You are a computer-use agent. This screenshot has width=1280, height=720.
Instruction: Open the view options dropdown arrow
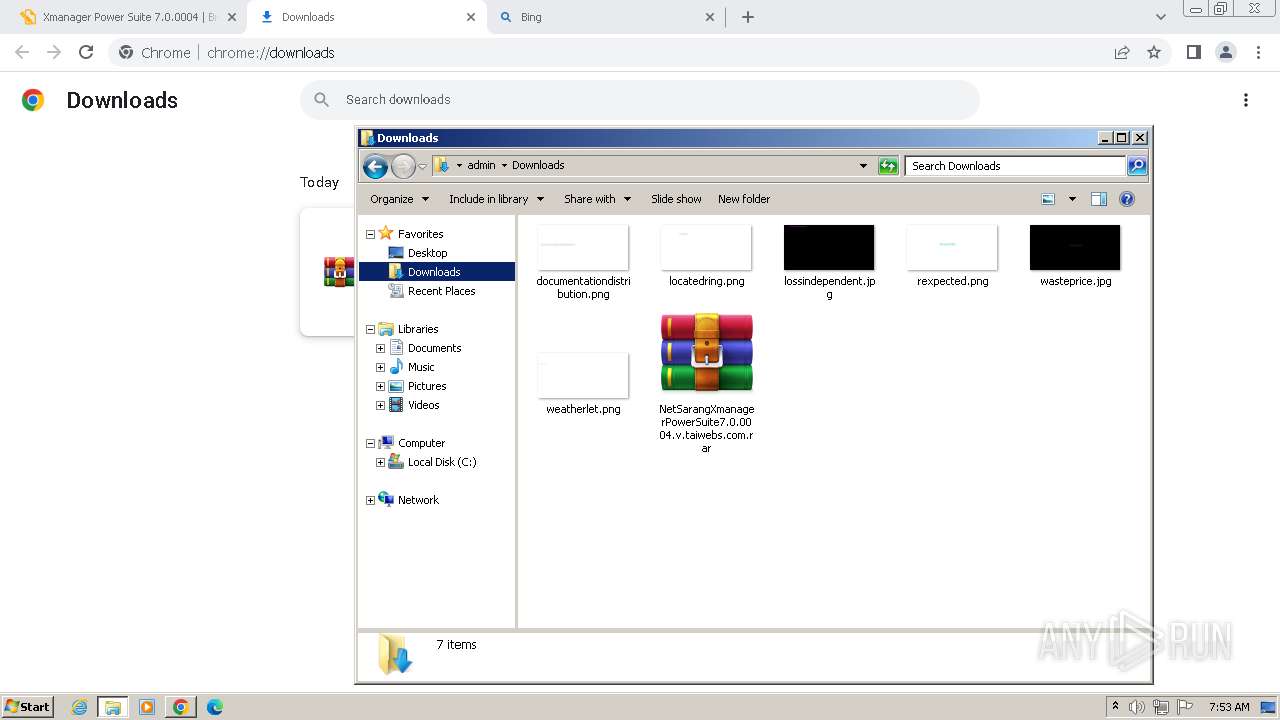[x=1072, y=199]
